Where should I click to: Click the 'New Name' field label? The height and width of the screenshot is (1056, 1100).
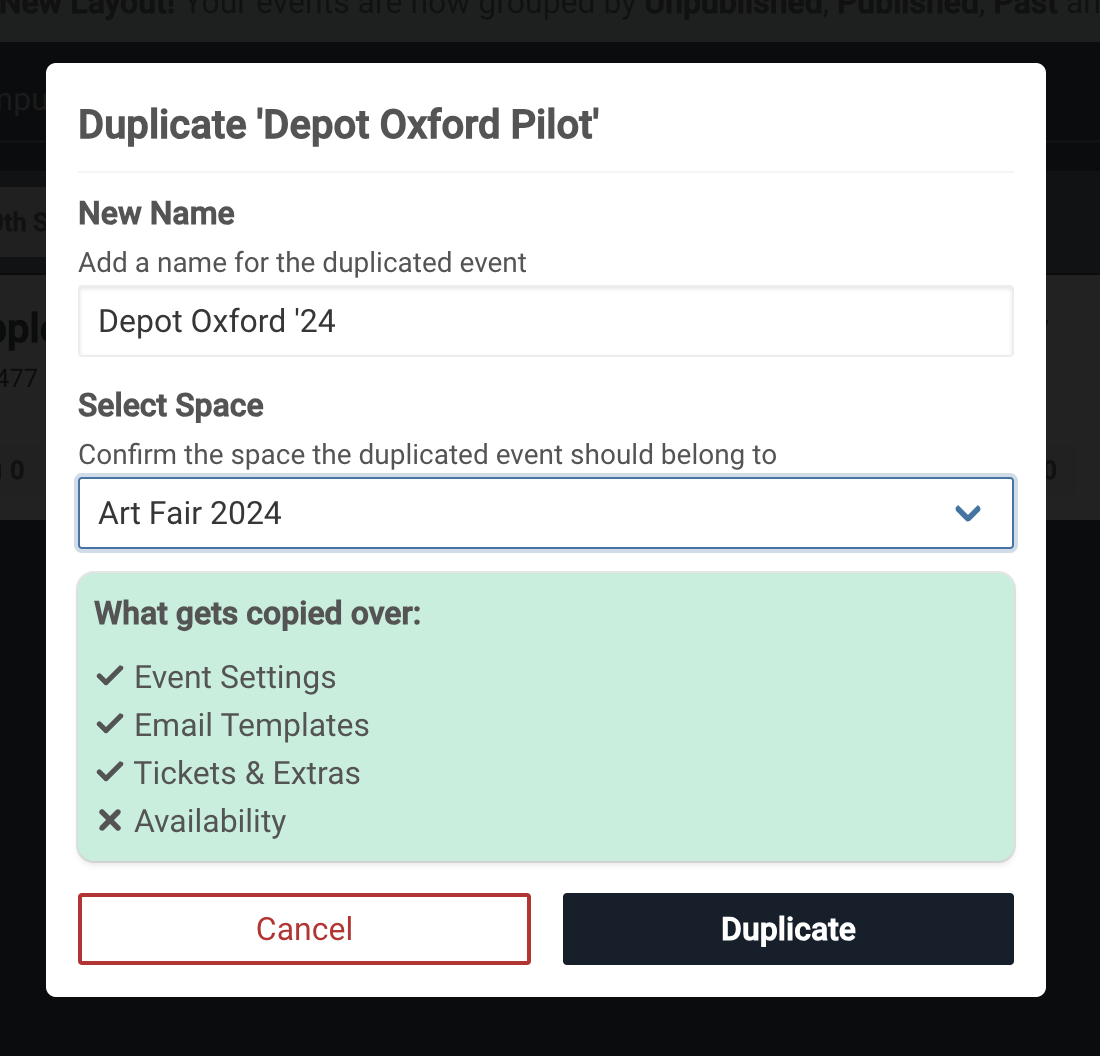[156, 213]
